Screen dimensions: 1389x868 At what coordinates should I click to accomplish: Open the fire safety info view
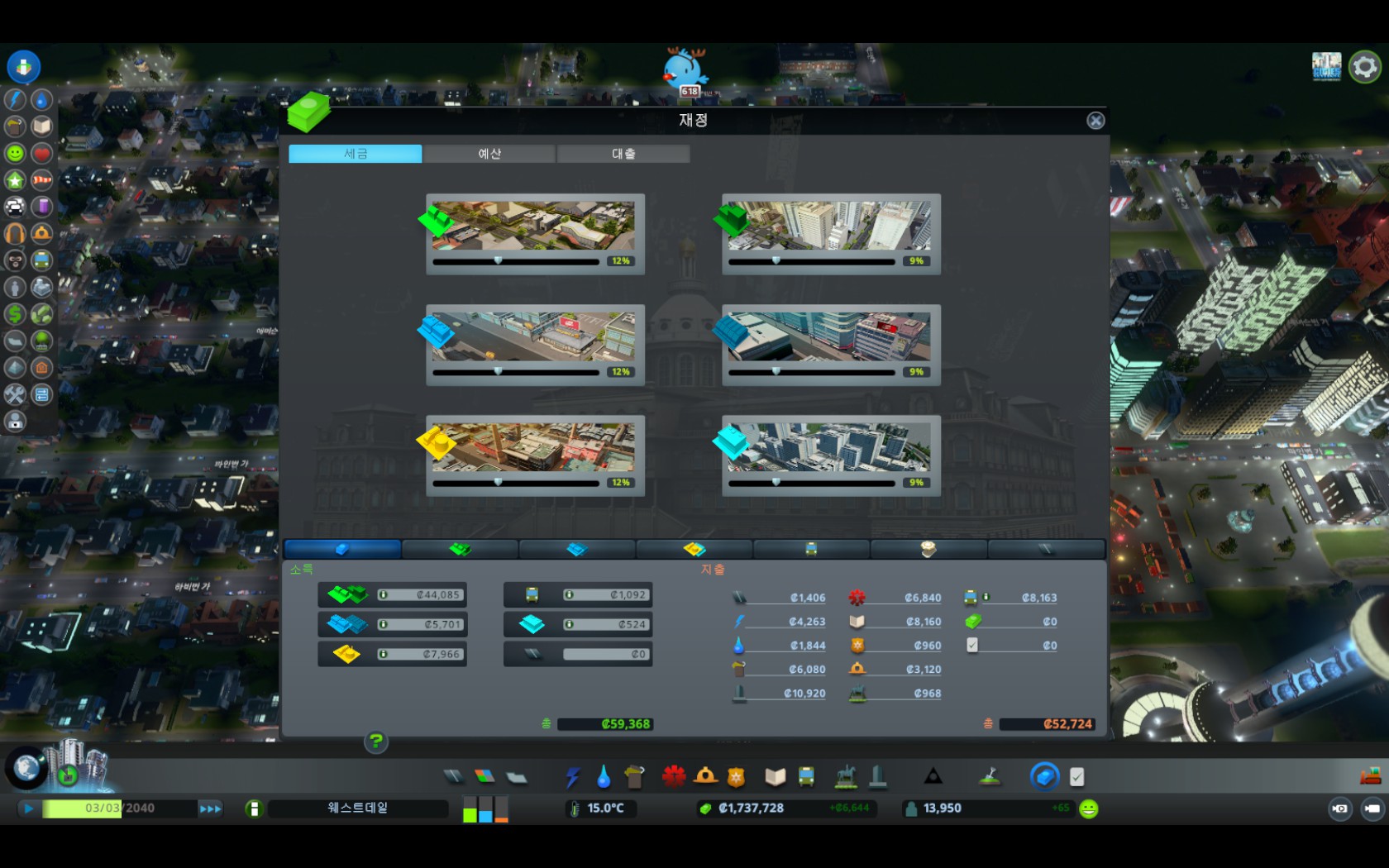42,234
